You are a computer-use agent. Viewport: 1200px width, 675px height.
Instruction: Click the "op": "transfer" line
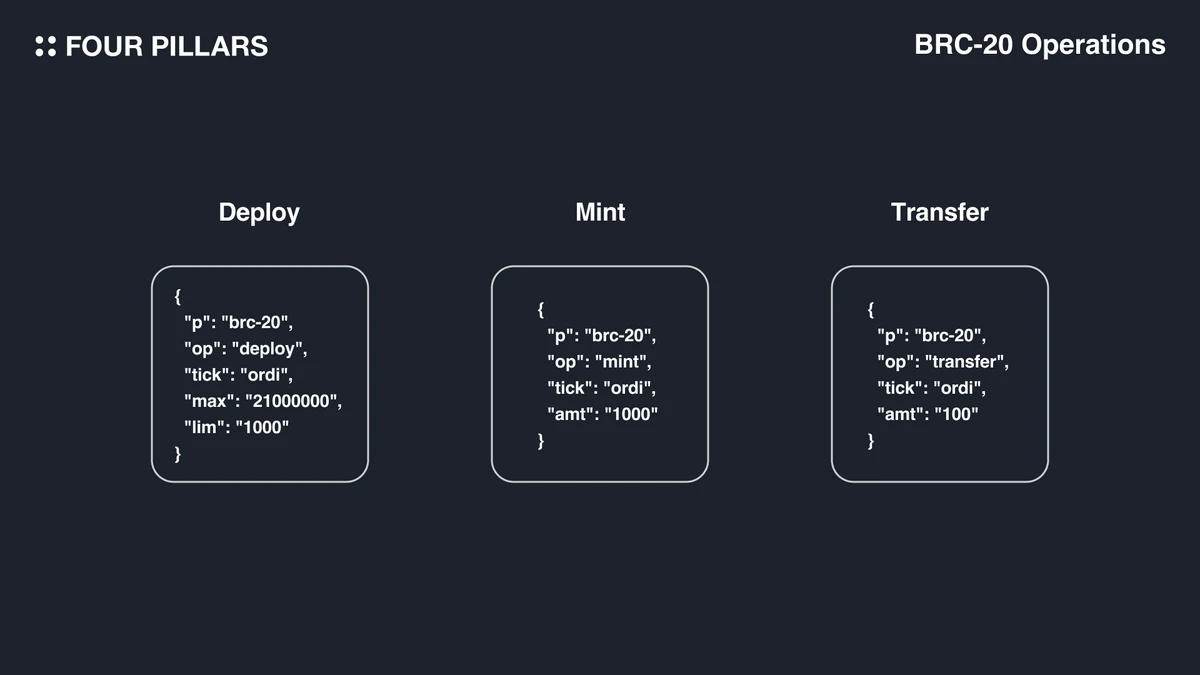click(943, 362)
